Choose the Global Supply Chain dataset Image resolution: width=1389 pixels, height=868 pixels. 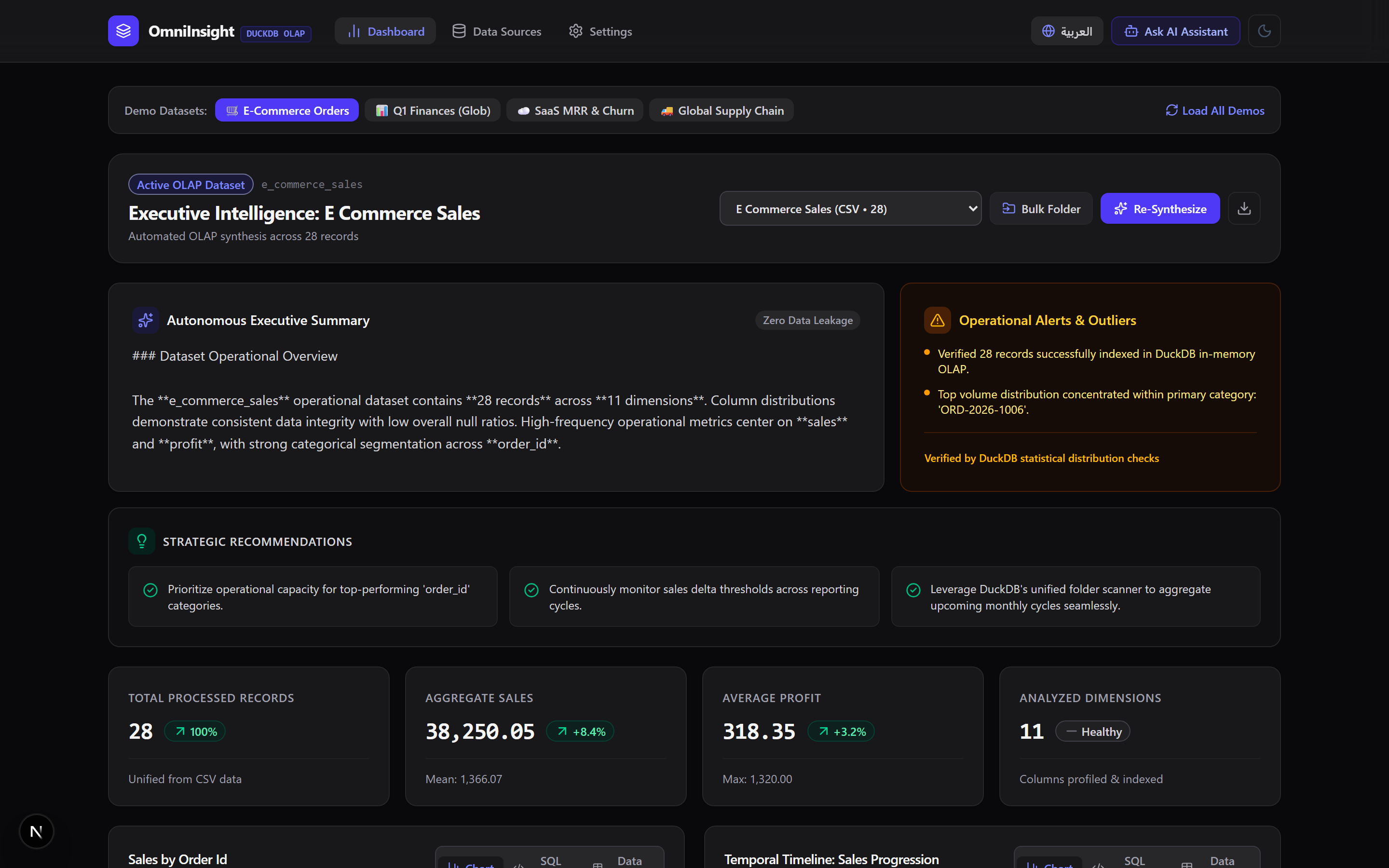click(x=722, y=110)
